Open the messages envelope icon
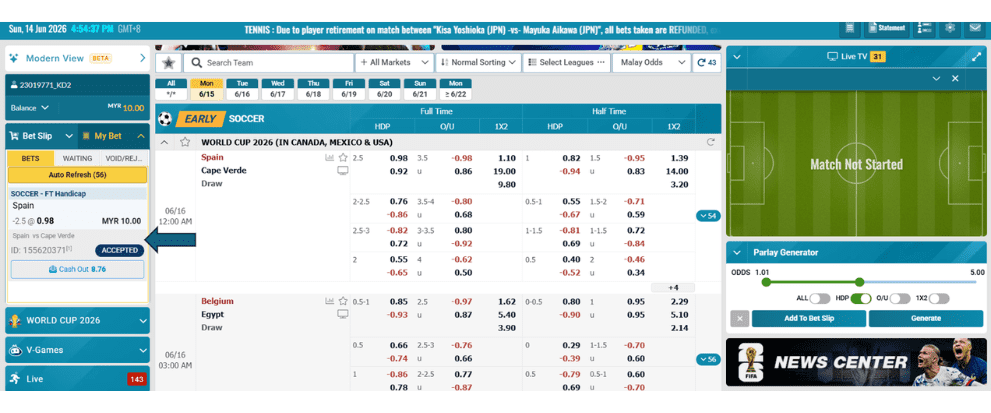 point(973,28)
